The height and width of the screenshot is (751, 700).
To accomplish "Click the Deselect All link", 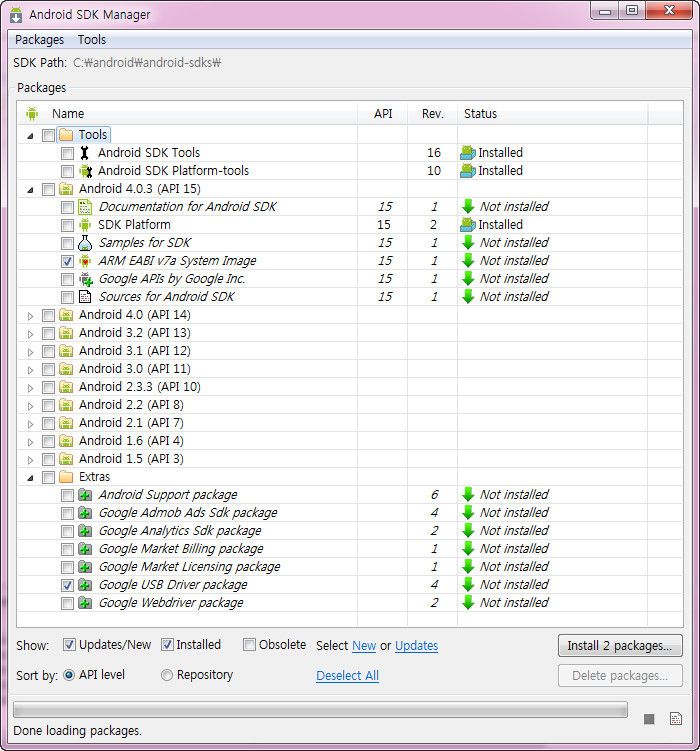I will point(348,676).
